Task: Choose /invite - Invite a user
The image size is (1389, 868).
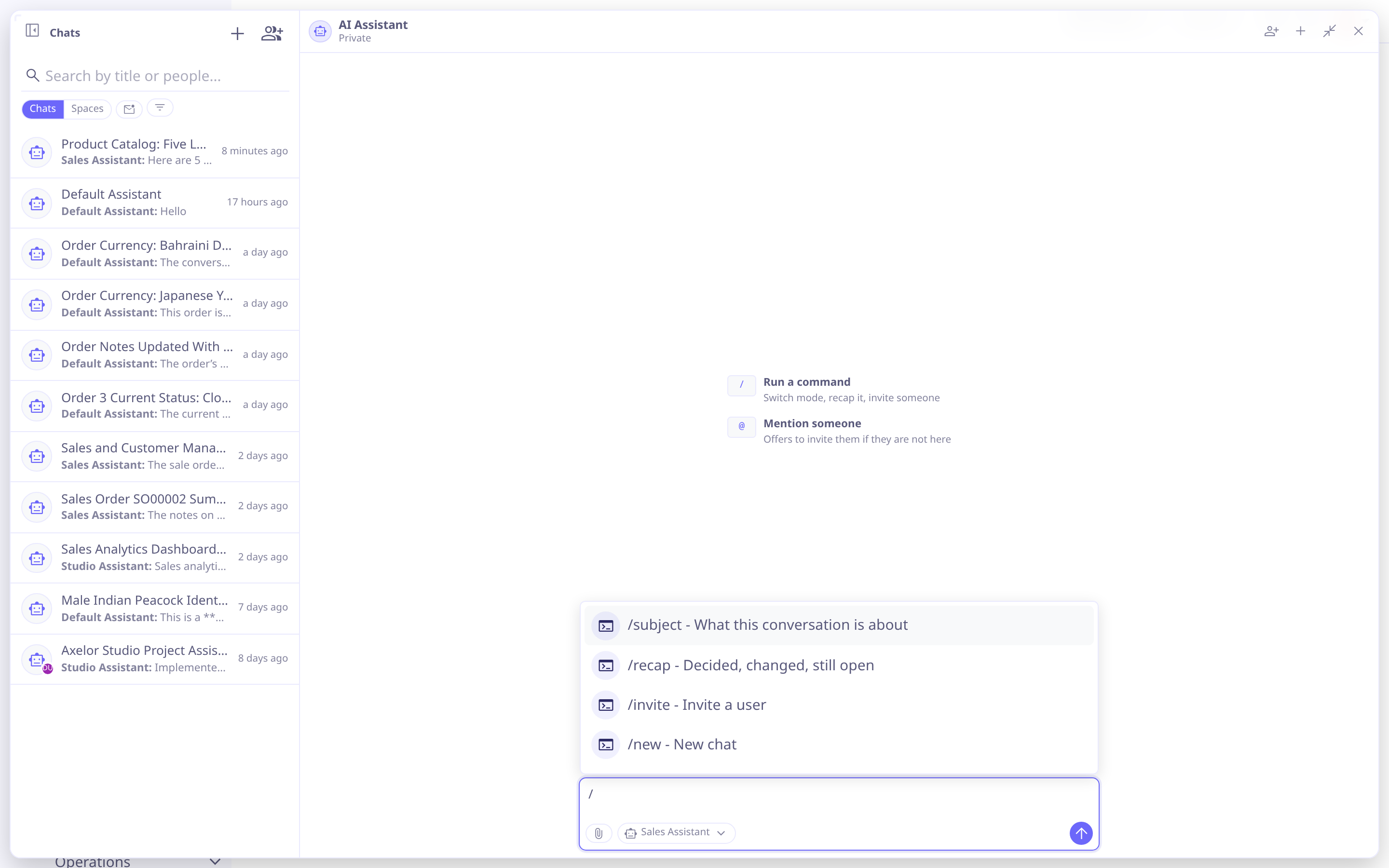Action: click(x=839, y=705)
